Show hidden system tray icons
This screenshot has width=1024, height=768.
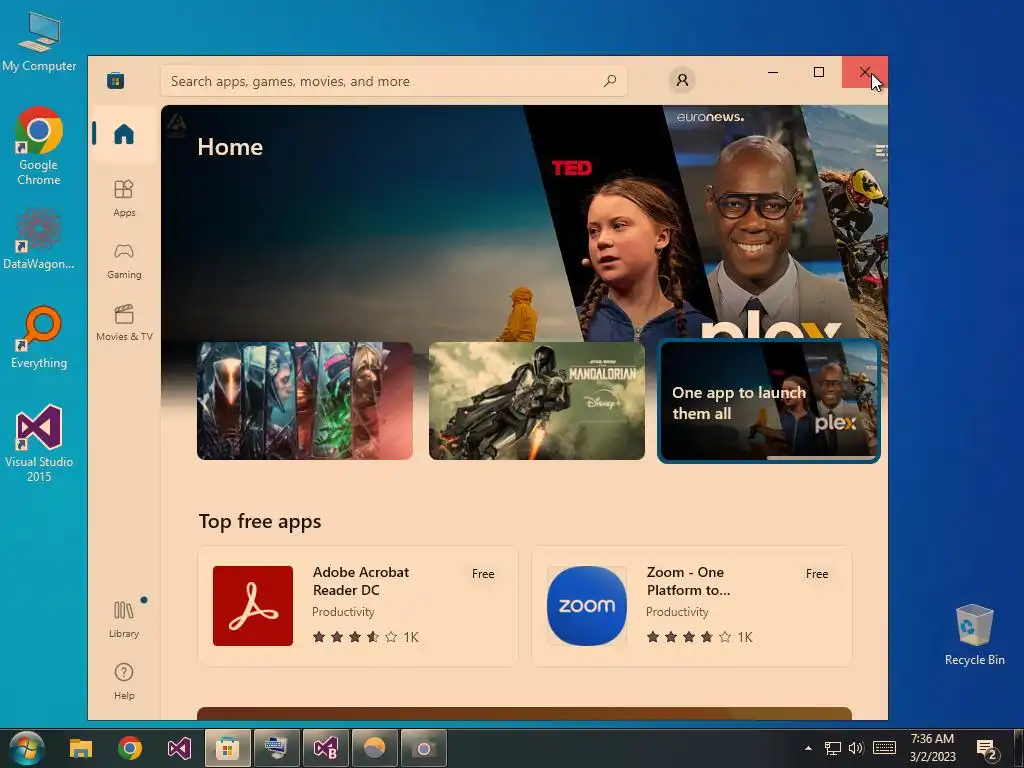click(x=808, y=748)
